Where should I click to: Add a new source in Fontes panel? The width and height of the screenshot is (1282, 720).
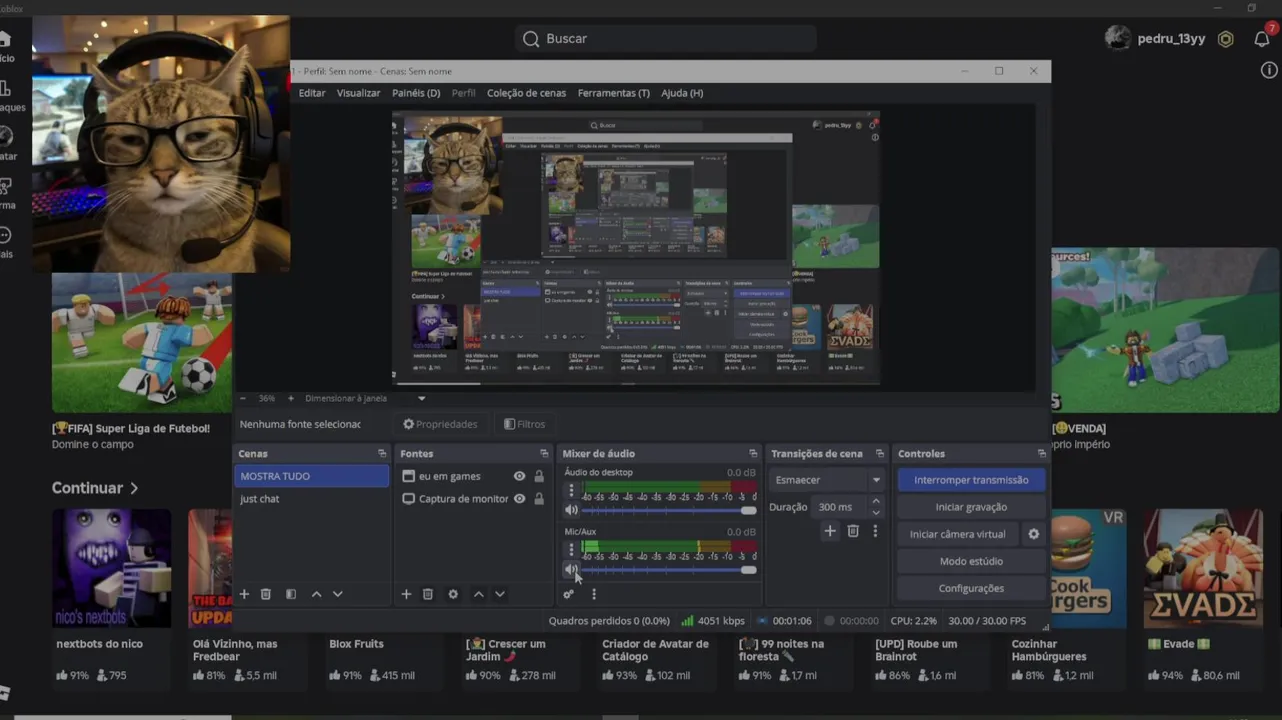tap(406, 594)
